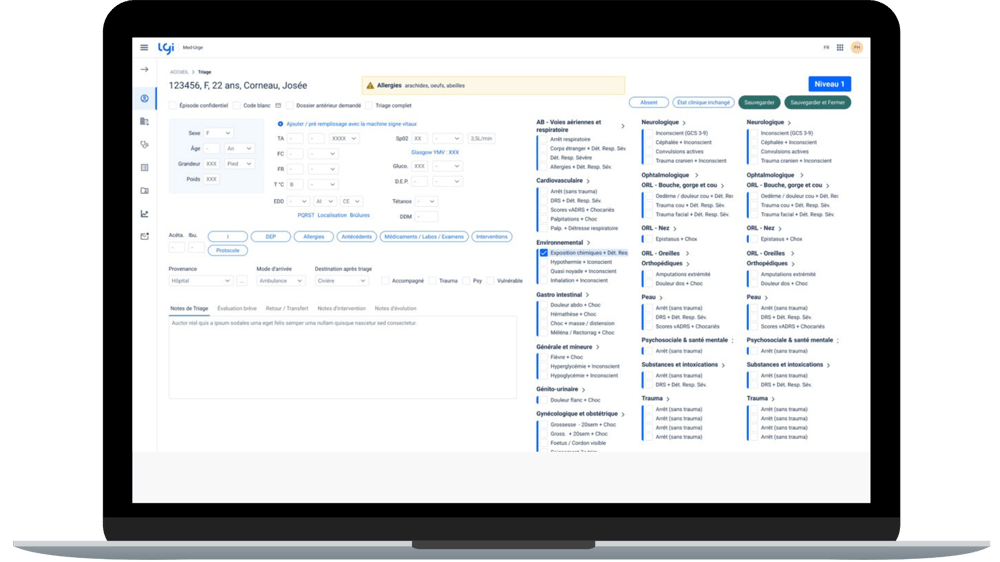Viewport: 1000px width, 562px height.
Task: Open the Mode d'arrivée Ambulance dropdown
Action: pos(280,281)
